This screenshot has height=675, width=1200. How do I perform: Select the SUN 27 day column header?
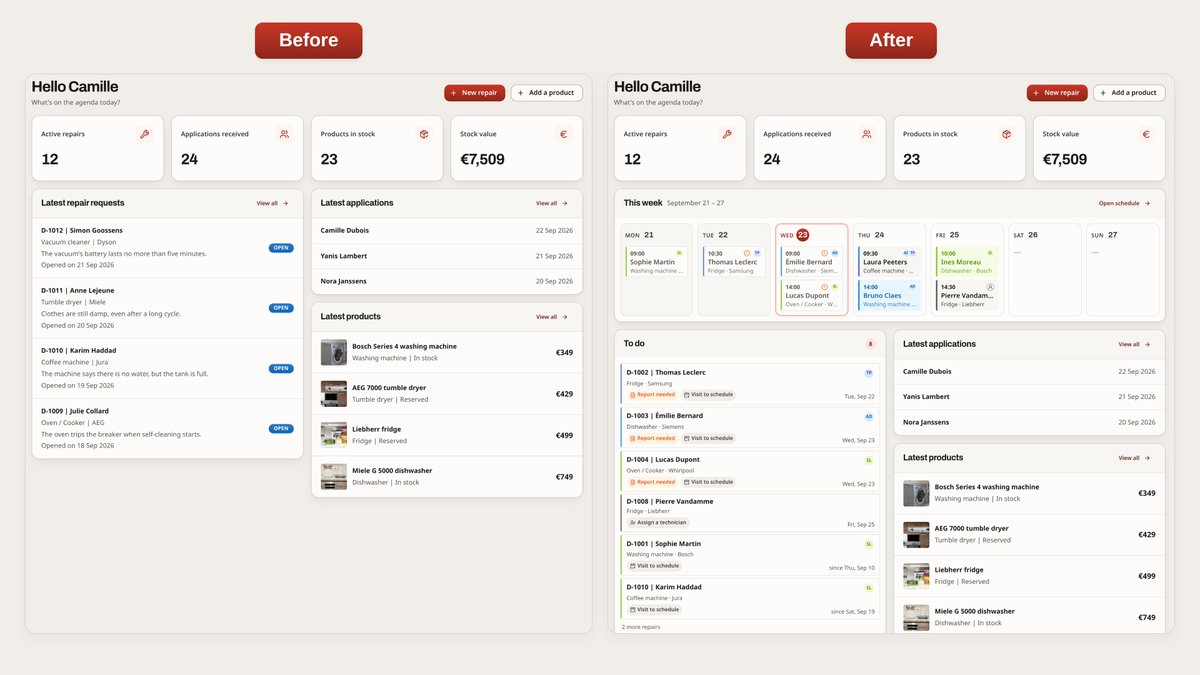coord(1103,235)
